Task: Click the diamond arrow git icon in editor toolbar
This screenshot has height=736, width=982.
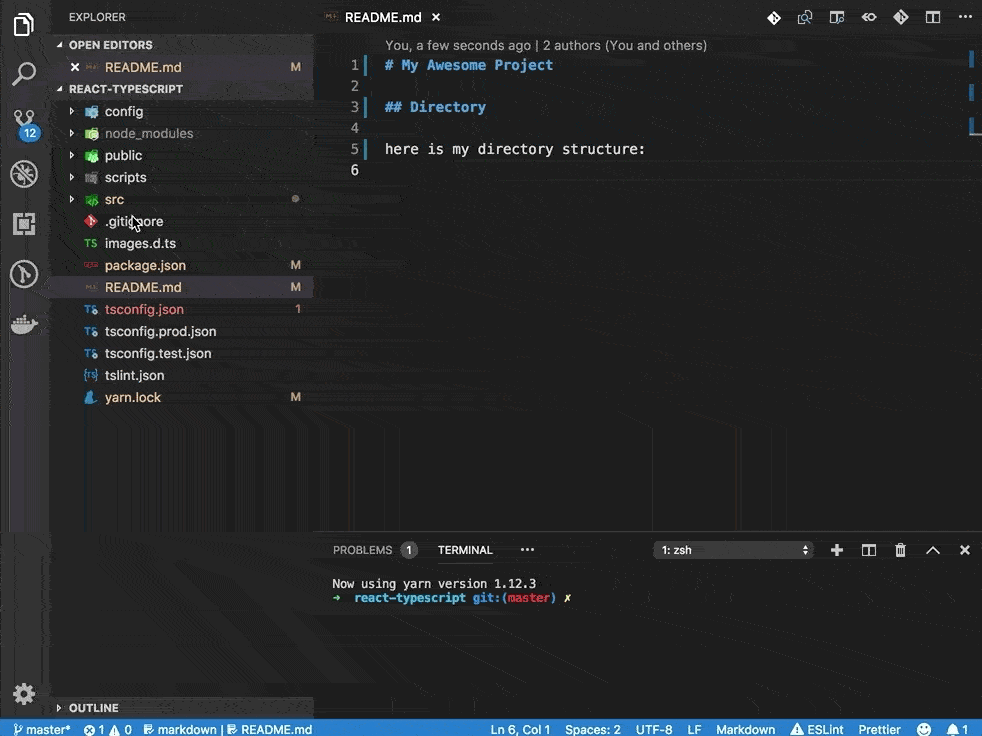Action: tap(901, 18)
